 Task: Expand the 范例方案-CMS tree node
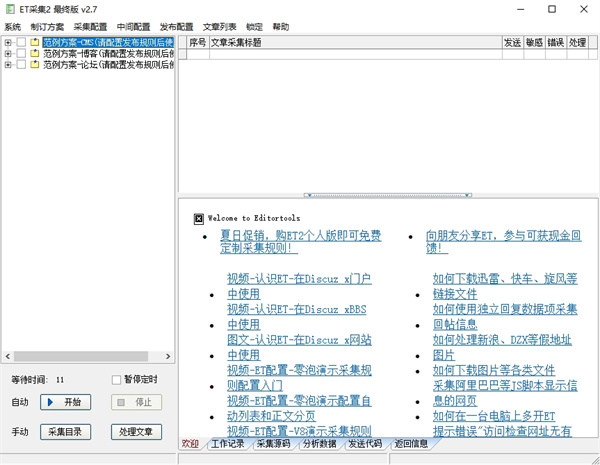(8, 43)
